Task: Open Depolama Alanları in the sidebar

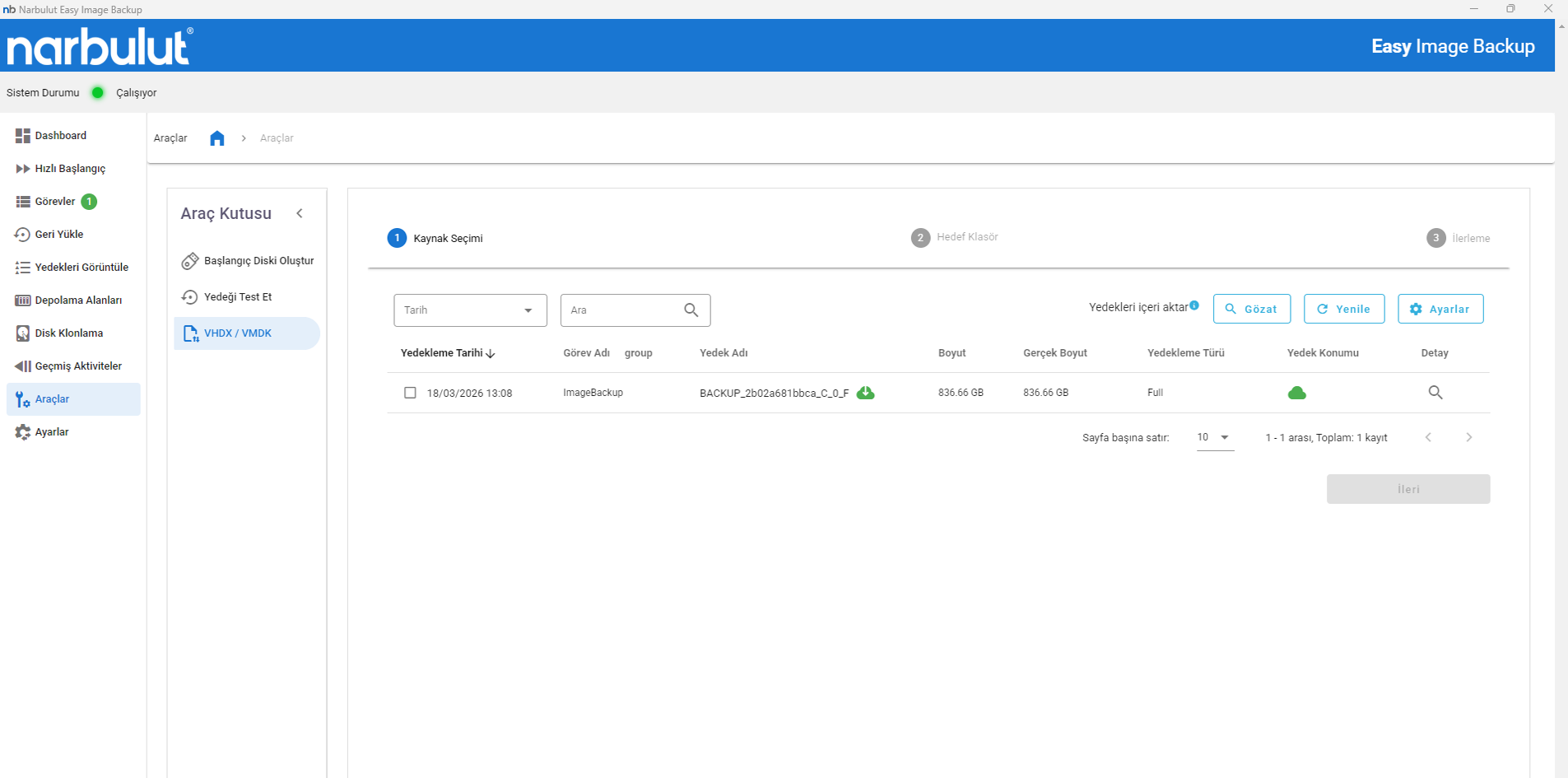Action: pos(77,300)
